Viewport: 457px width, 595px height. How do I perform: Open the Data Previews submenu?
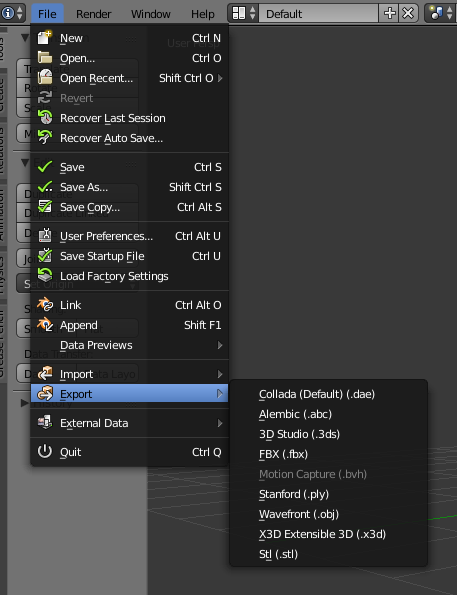129,345
